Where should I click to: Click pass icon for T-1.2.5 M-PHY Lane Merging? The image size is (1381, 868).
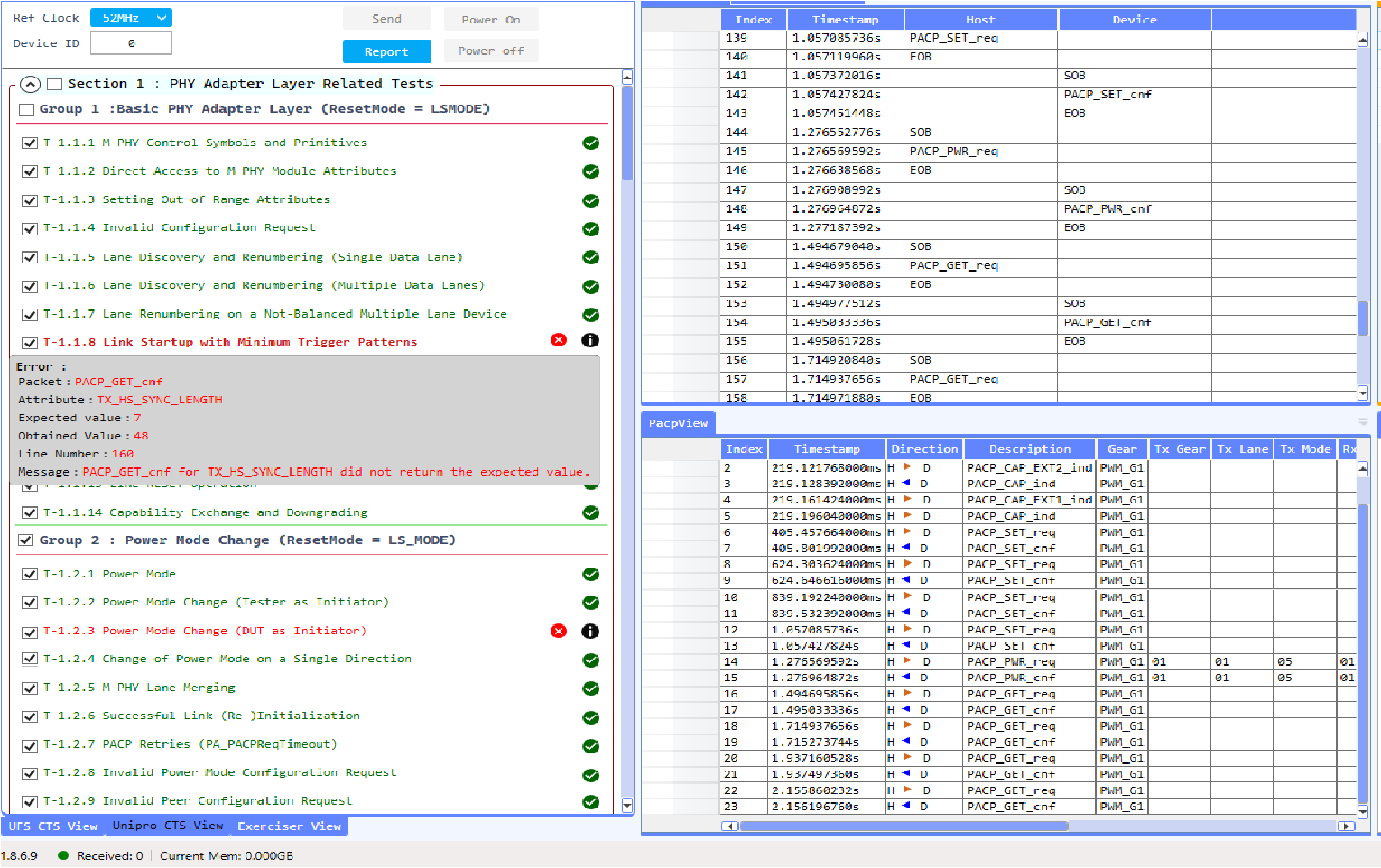tap(591, 688)
